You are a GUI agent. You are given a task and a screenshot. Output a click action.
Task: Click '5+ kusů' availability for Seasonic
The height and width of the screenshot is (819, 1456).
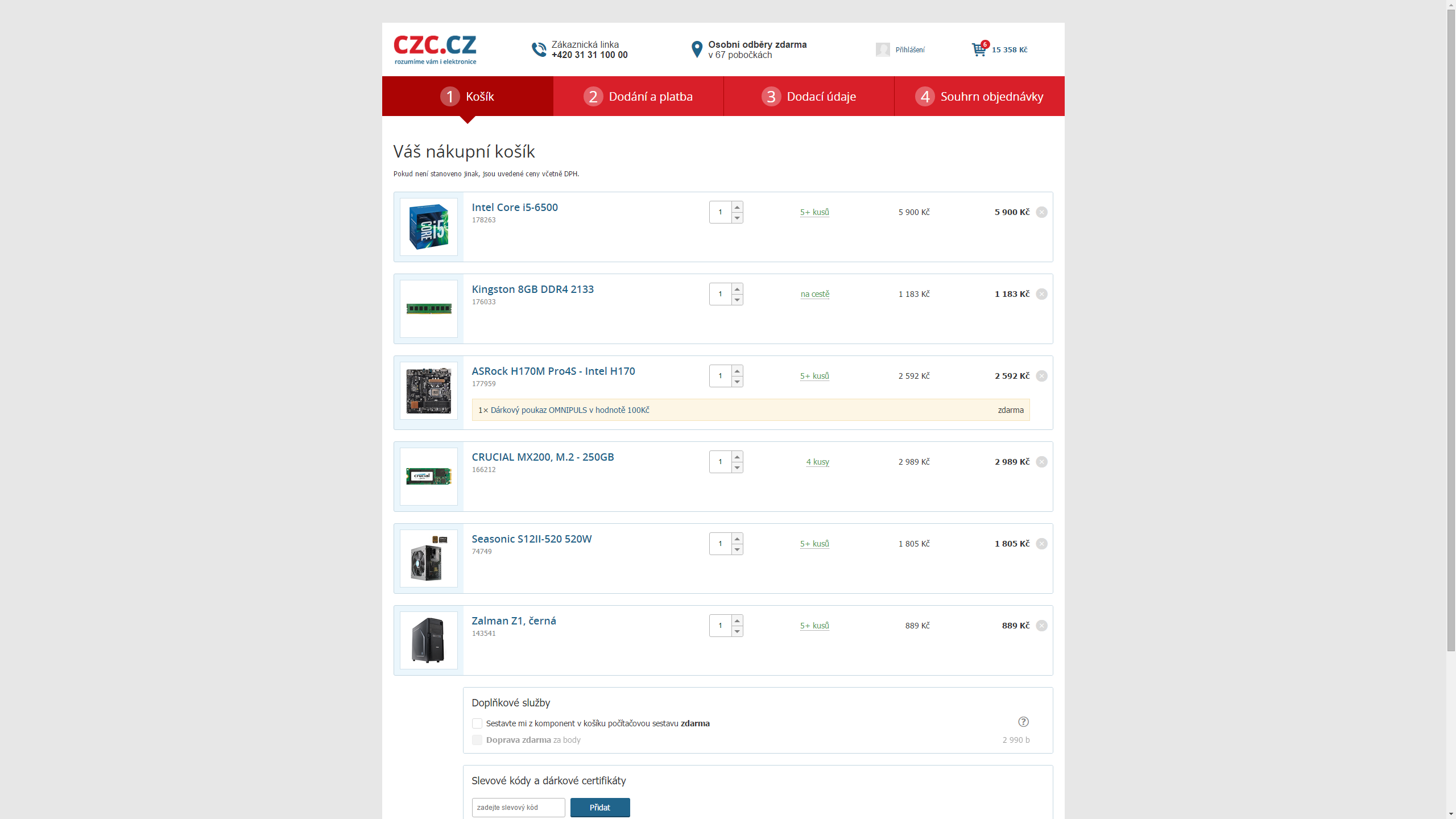tap(814, 544)
